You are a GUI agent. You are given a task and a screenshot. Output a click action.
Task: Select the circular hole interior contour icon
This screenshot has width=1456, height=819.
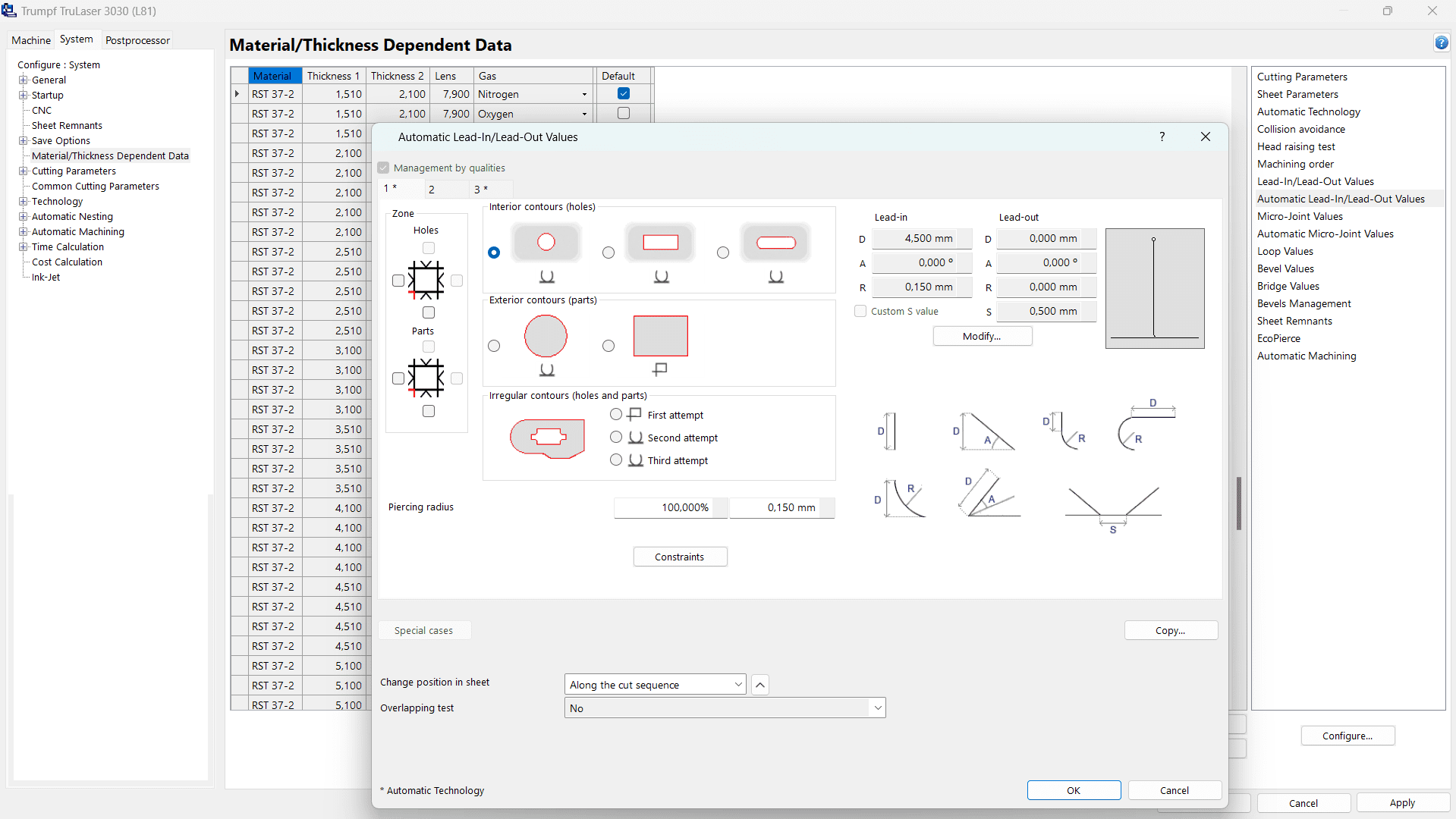[x=546, y=242]
